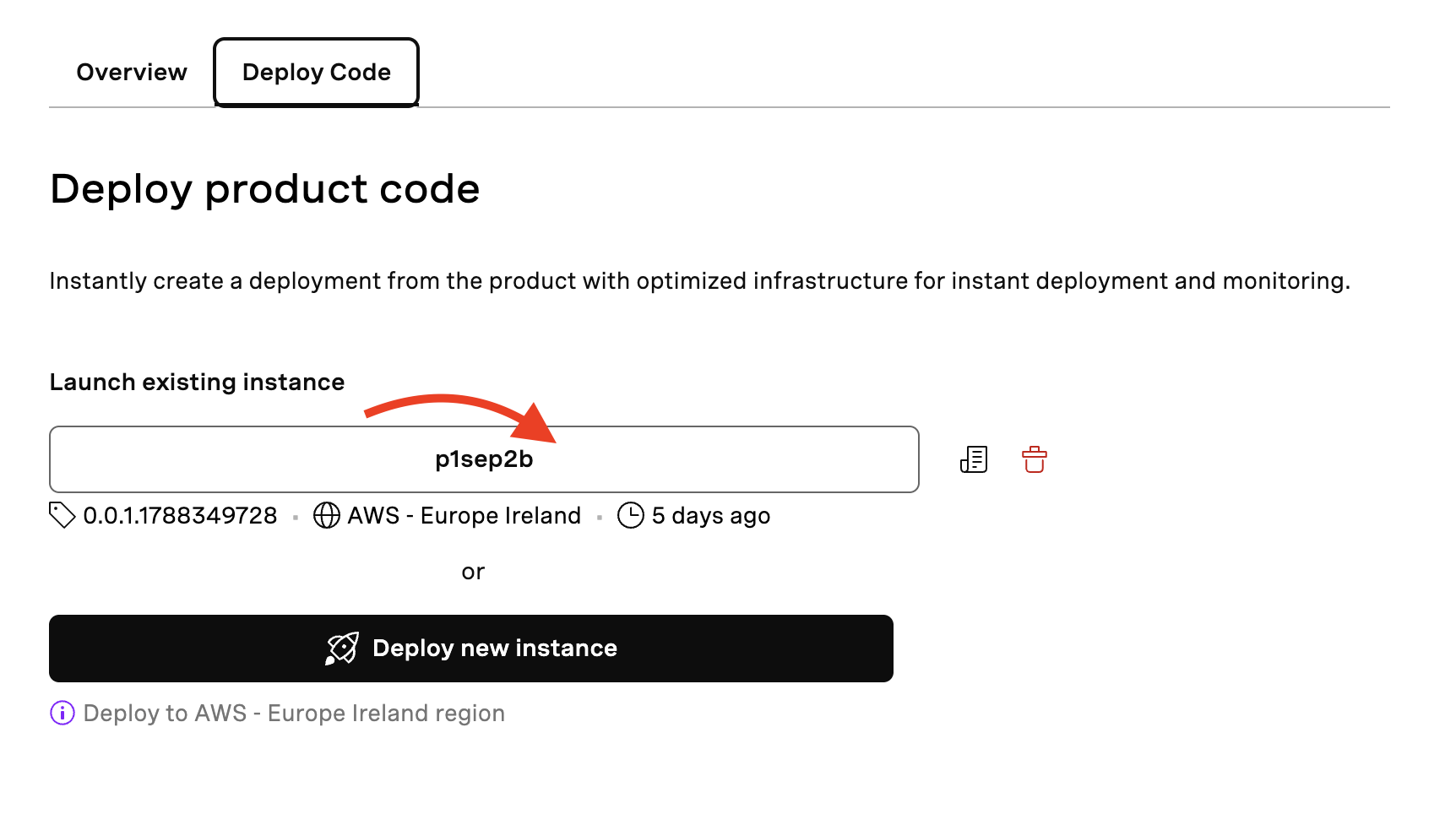This screenshot has width=1456, height=836.
Task: Click 'Deploy to AWS - Europe Ireland region' note
Action: coord(294,714)
